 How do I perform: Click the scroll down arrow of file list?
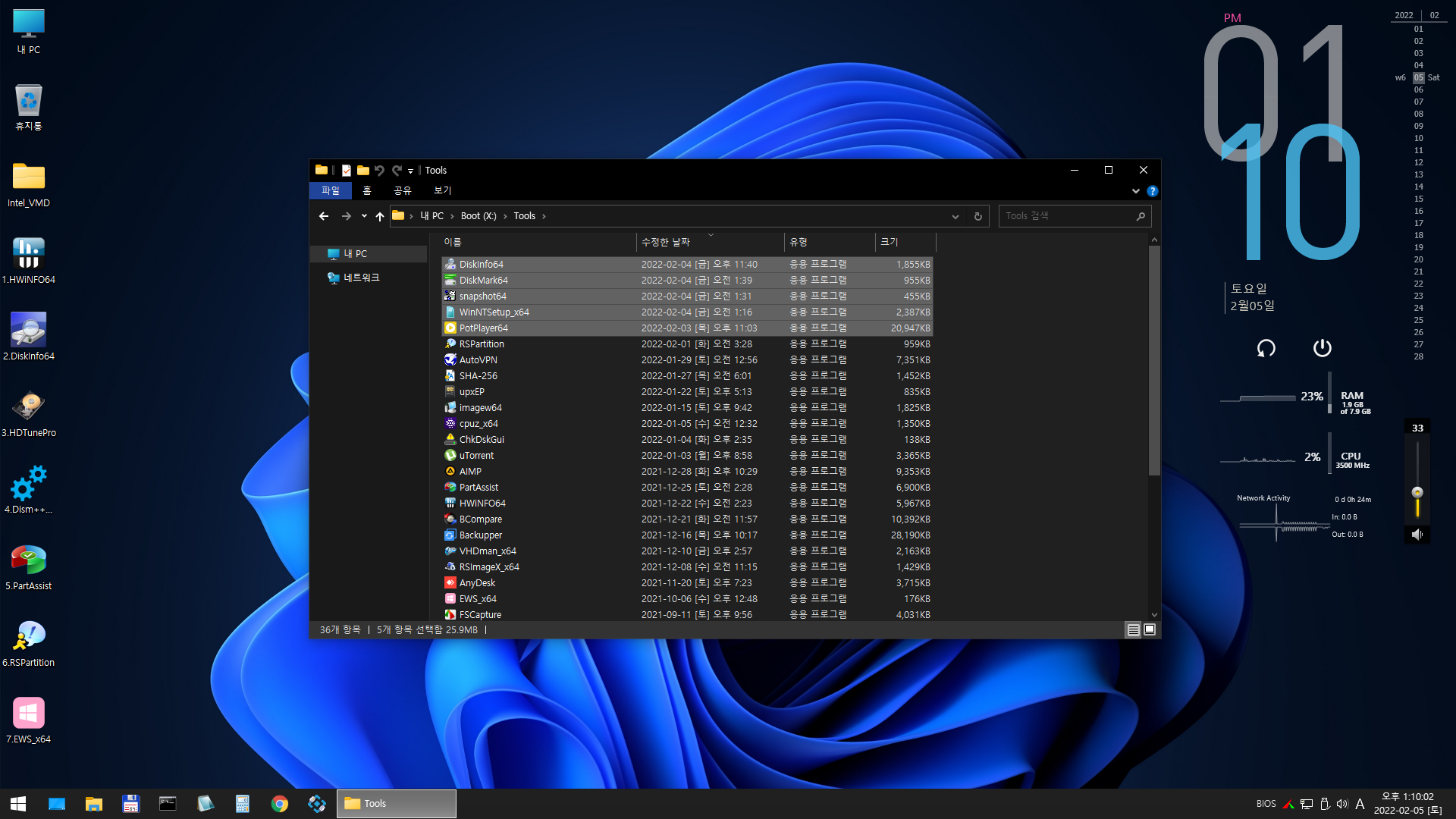point(1154,615)
